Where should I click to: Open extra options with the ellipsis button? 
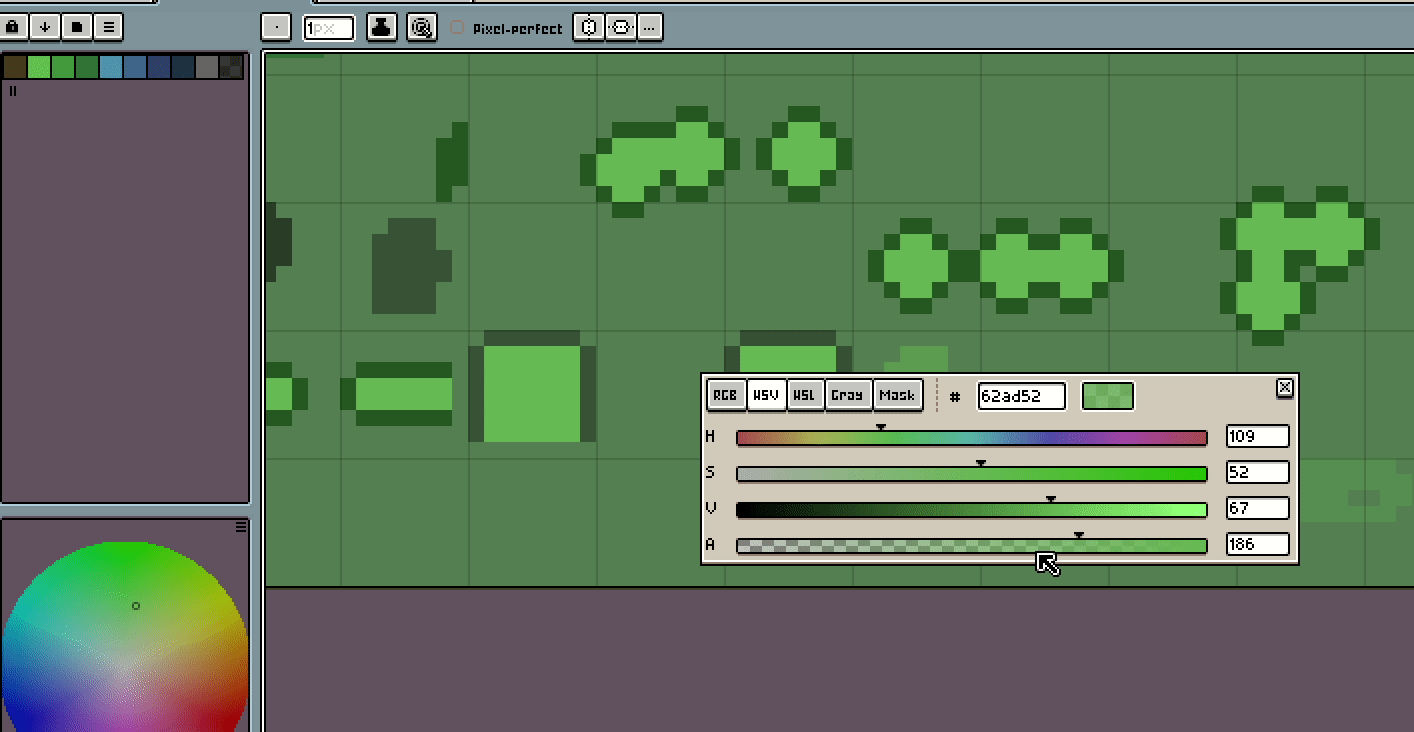click(x=650, y=27)
